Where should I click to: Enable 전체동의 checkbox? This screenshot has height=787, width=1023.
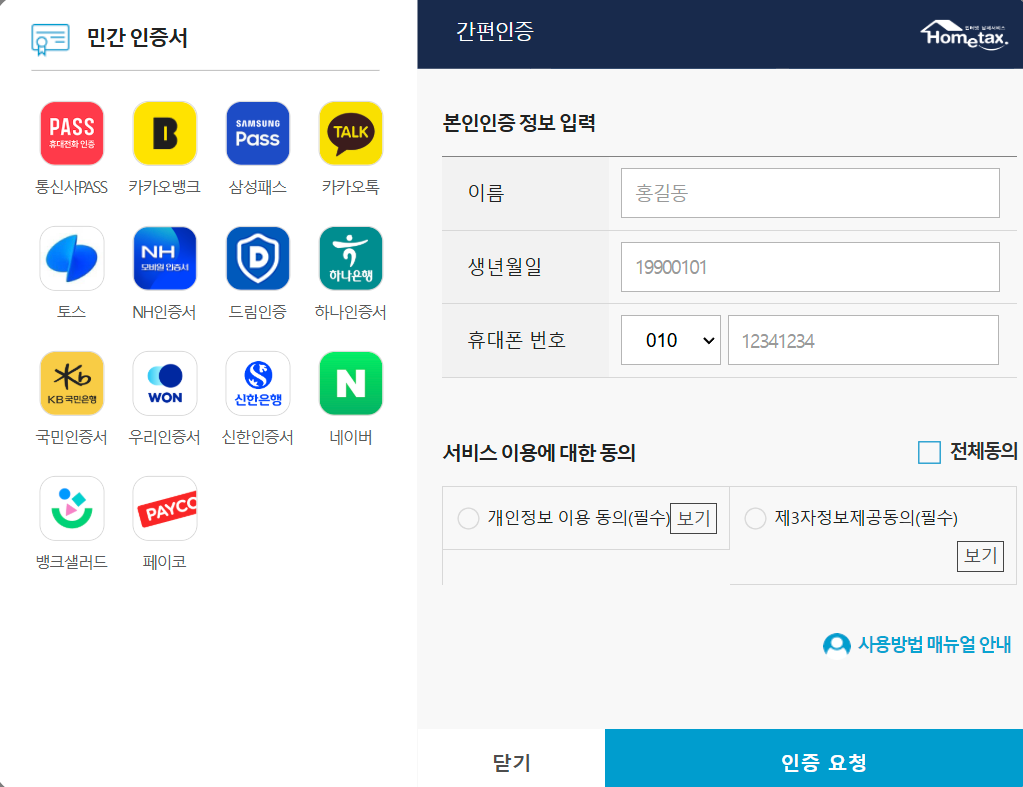pyautogui.click(x=928, y=450)
